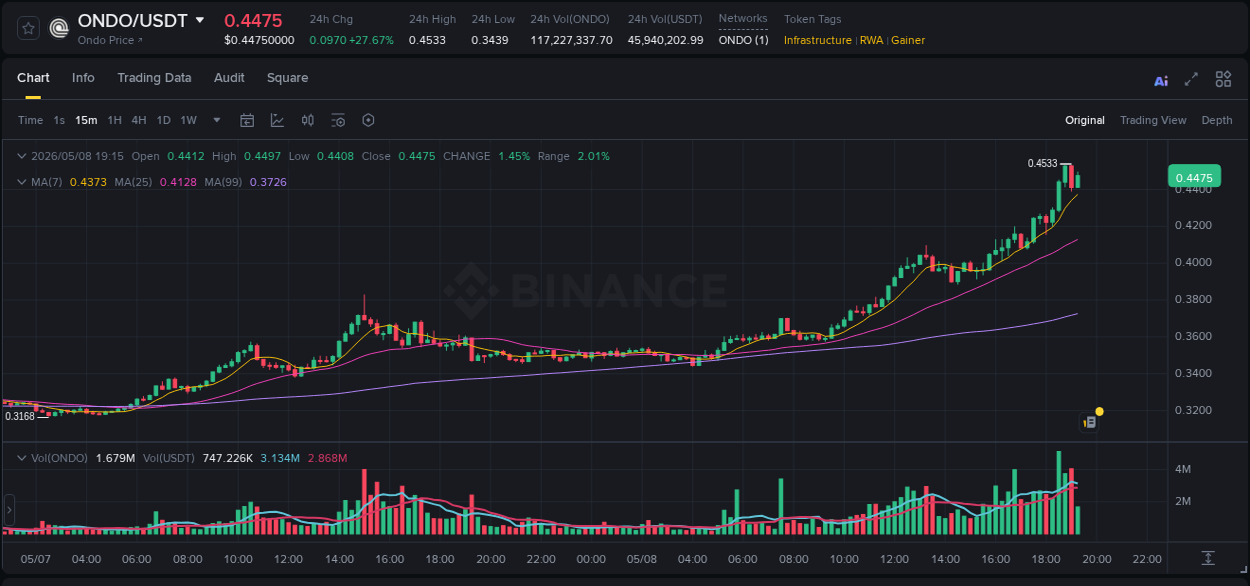Click the 24h change value +27.67%

coord(371,40)
